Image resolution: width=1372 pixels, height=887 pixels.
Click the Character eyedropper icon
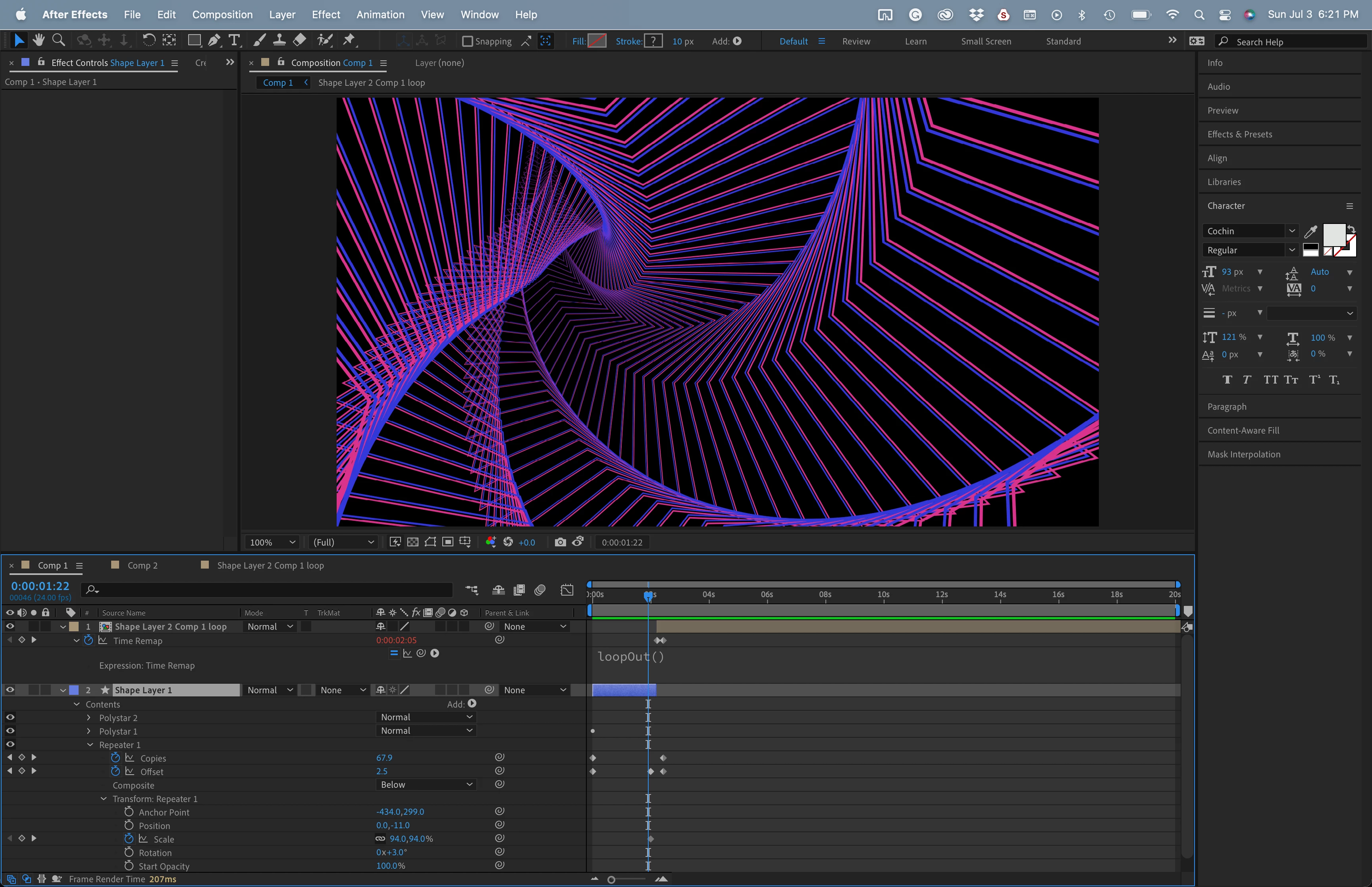point(1310,231)
